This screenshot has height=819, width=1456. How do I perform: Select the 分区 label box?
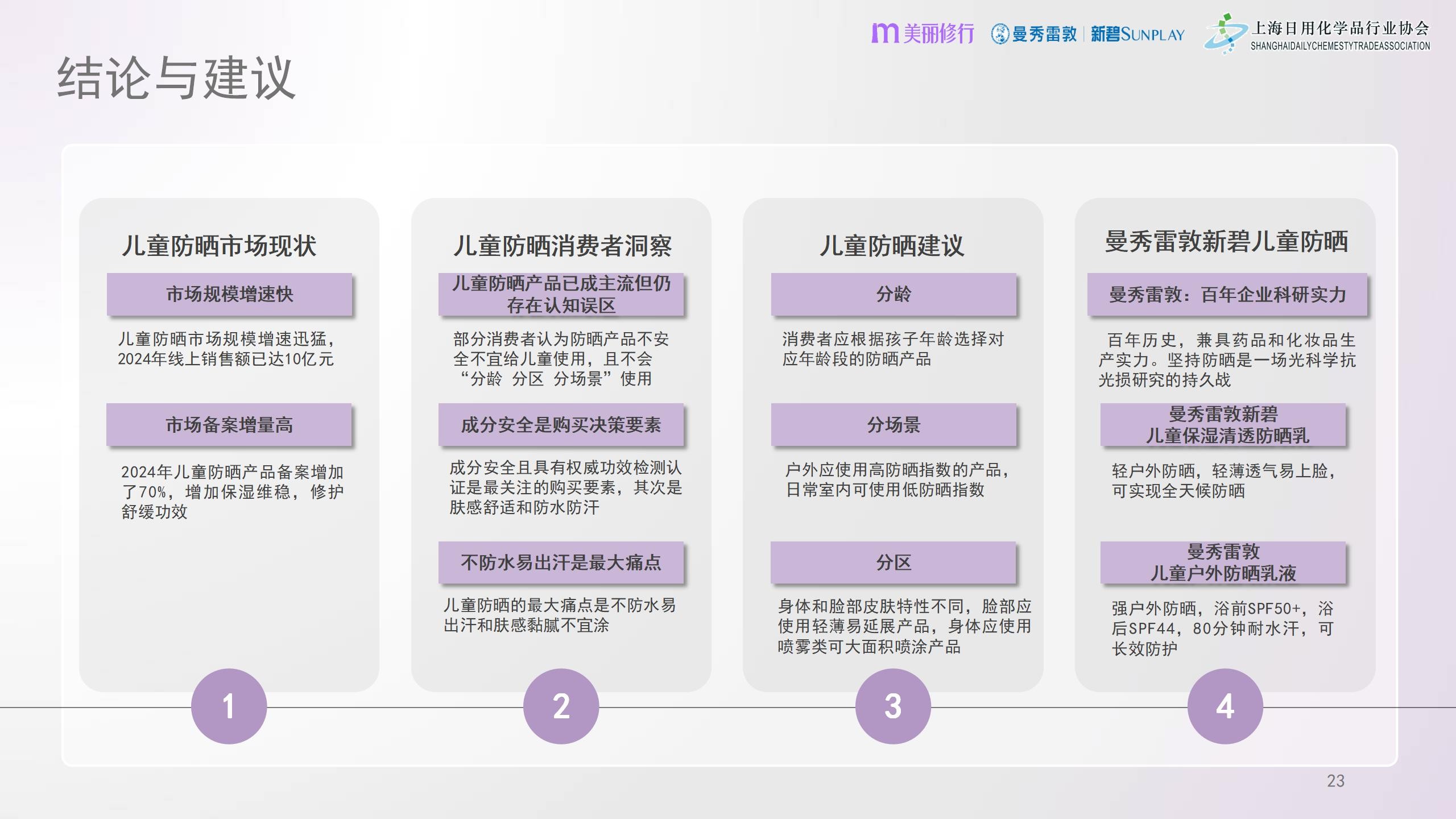(893, 562)
